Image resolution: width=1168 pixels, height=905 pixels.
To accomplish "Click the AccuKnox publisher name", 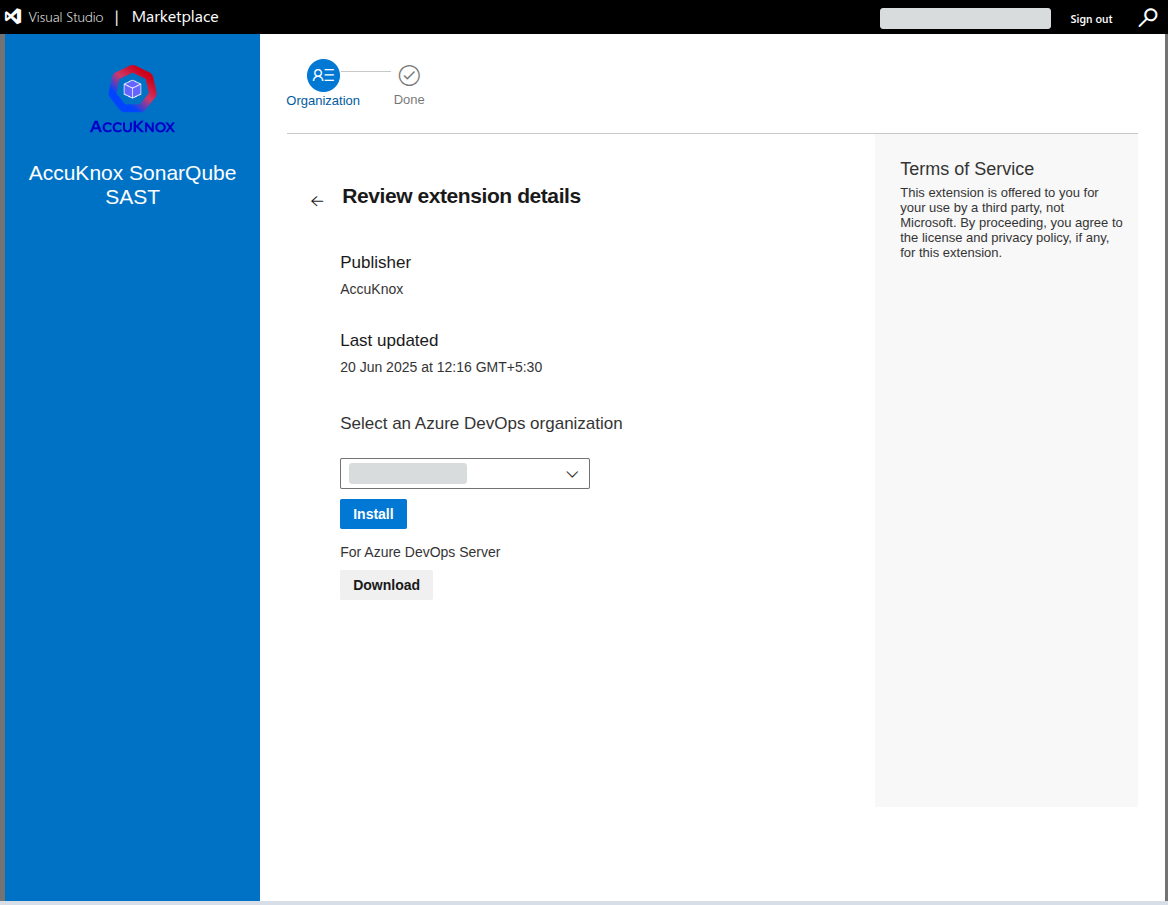I will [x=372, y=289].
